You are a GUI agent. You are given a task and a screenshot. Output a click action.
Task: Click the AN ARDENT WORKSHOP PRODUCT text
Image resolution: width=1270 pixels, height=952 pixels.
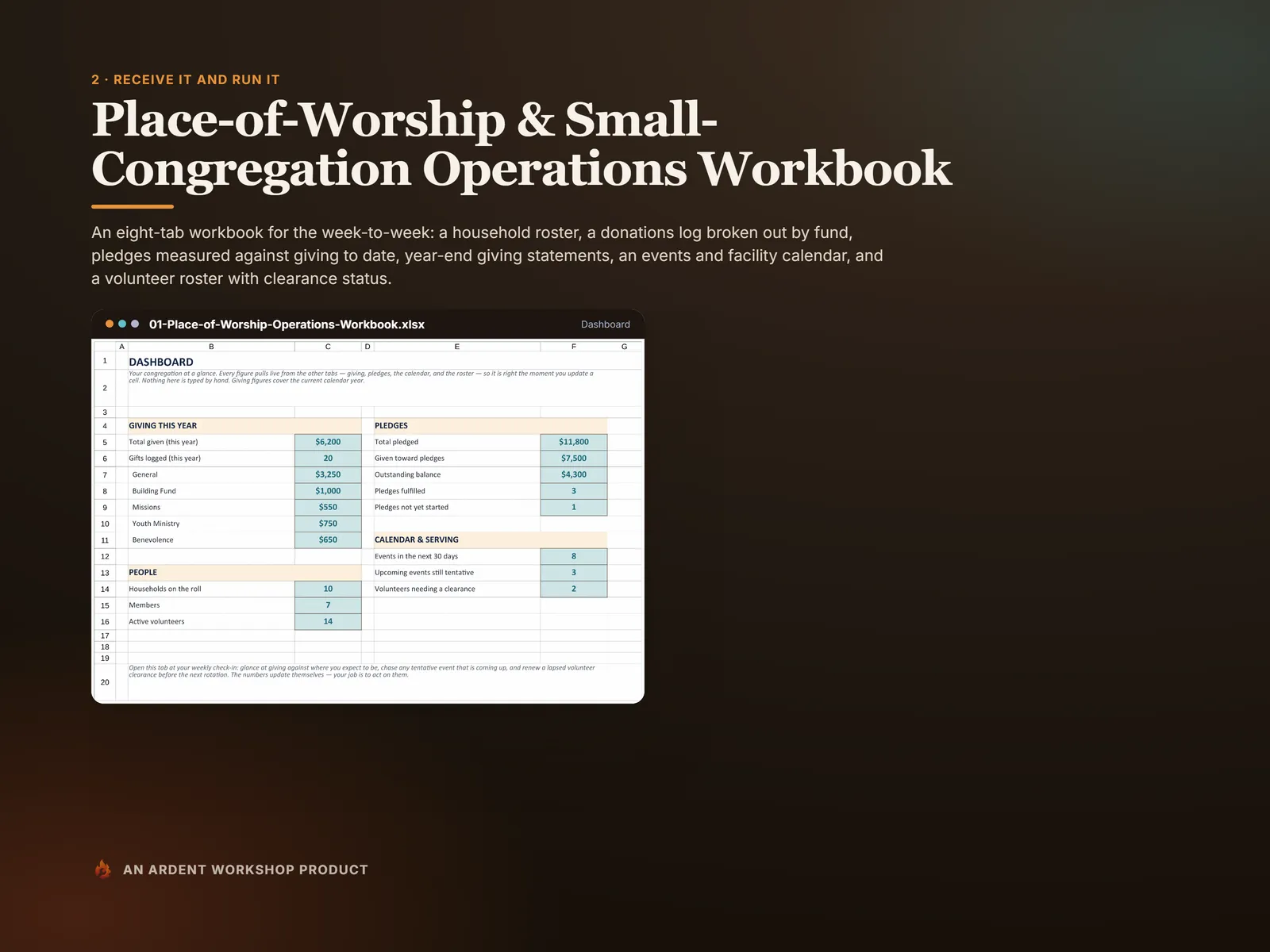[x=245, y=869]
